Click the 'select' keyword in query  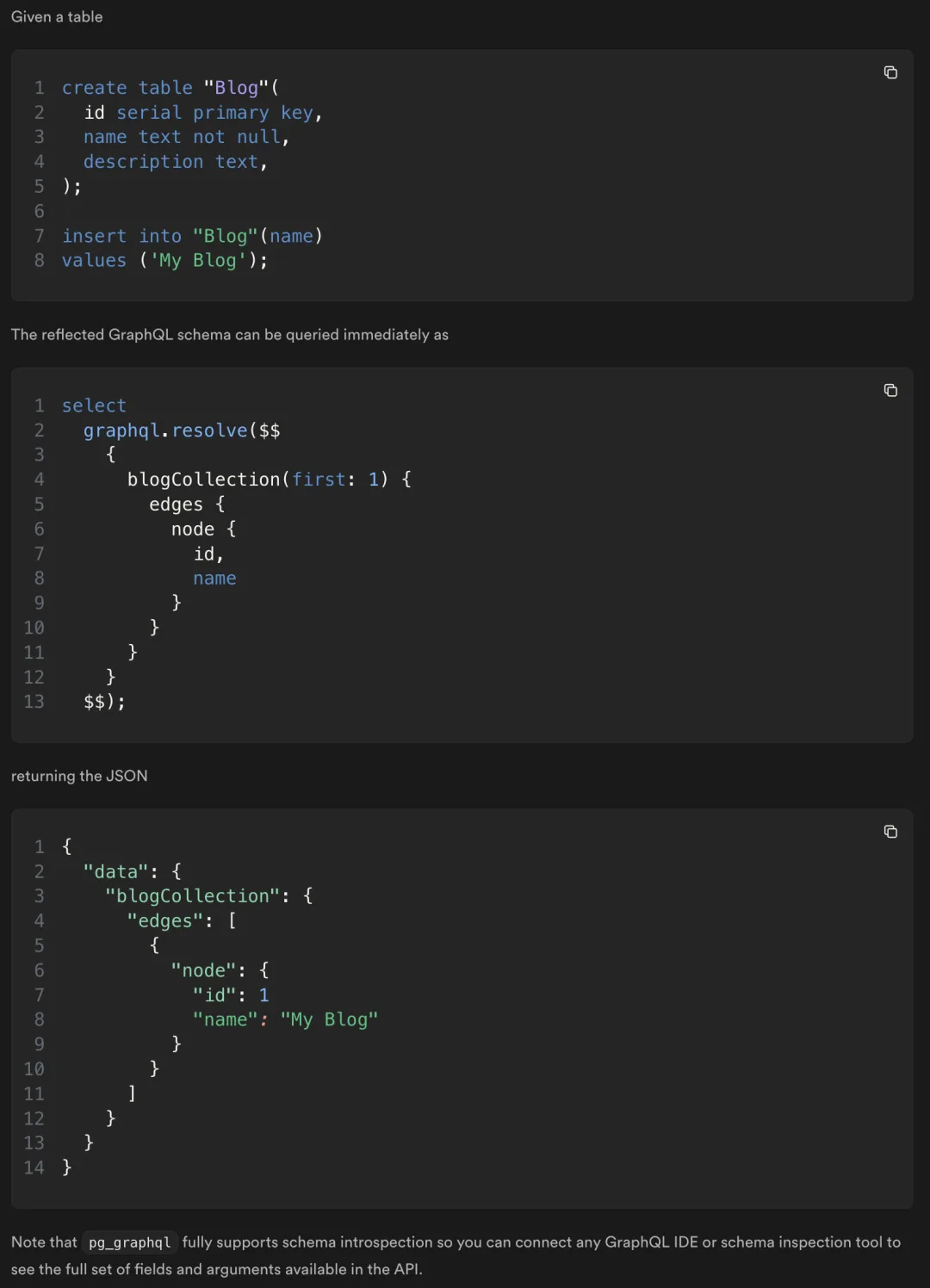pyautogui.click(x=94, y=406)
